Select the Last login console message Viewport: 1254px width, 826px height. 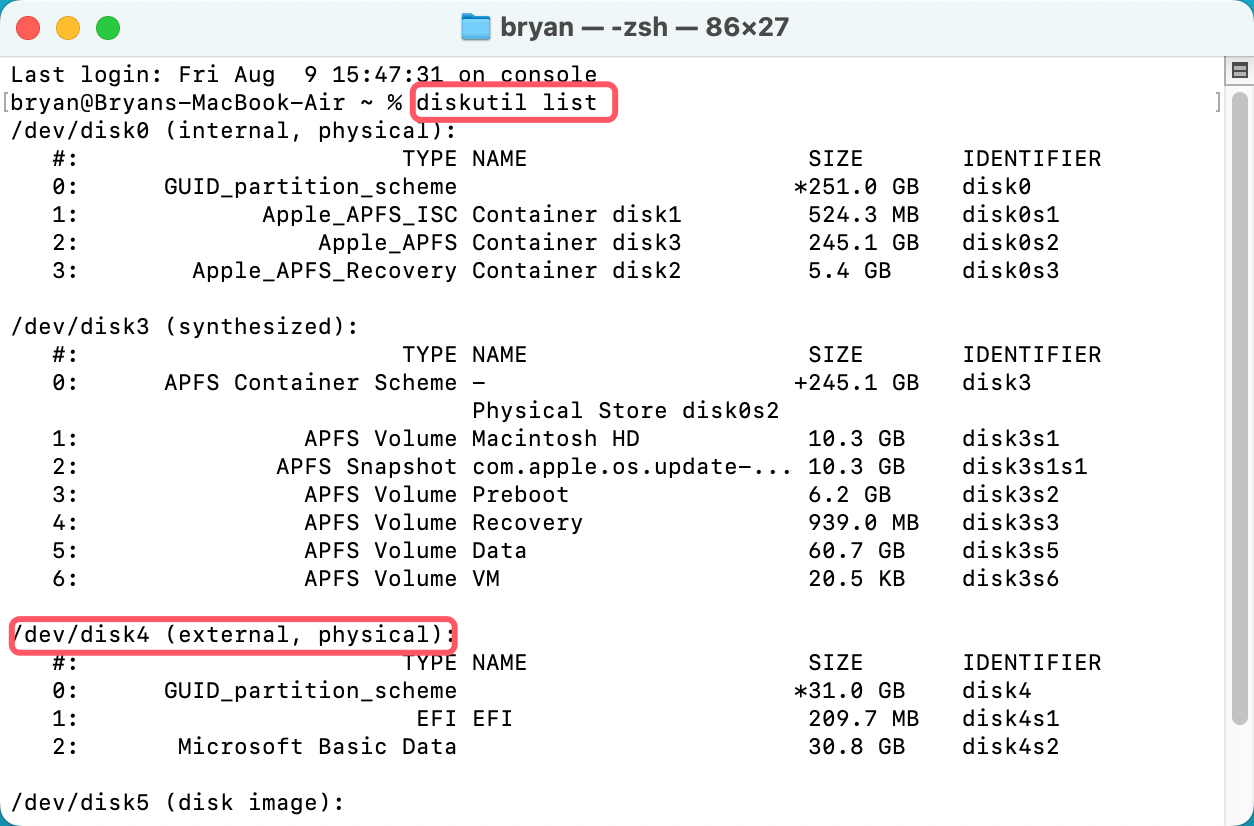point(300,74)
